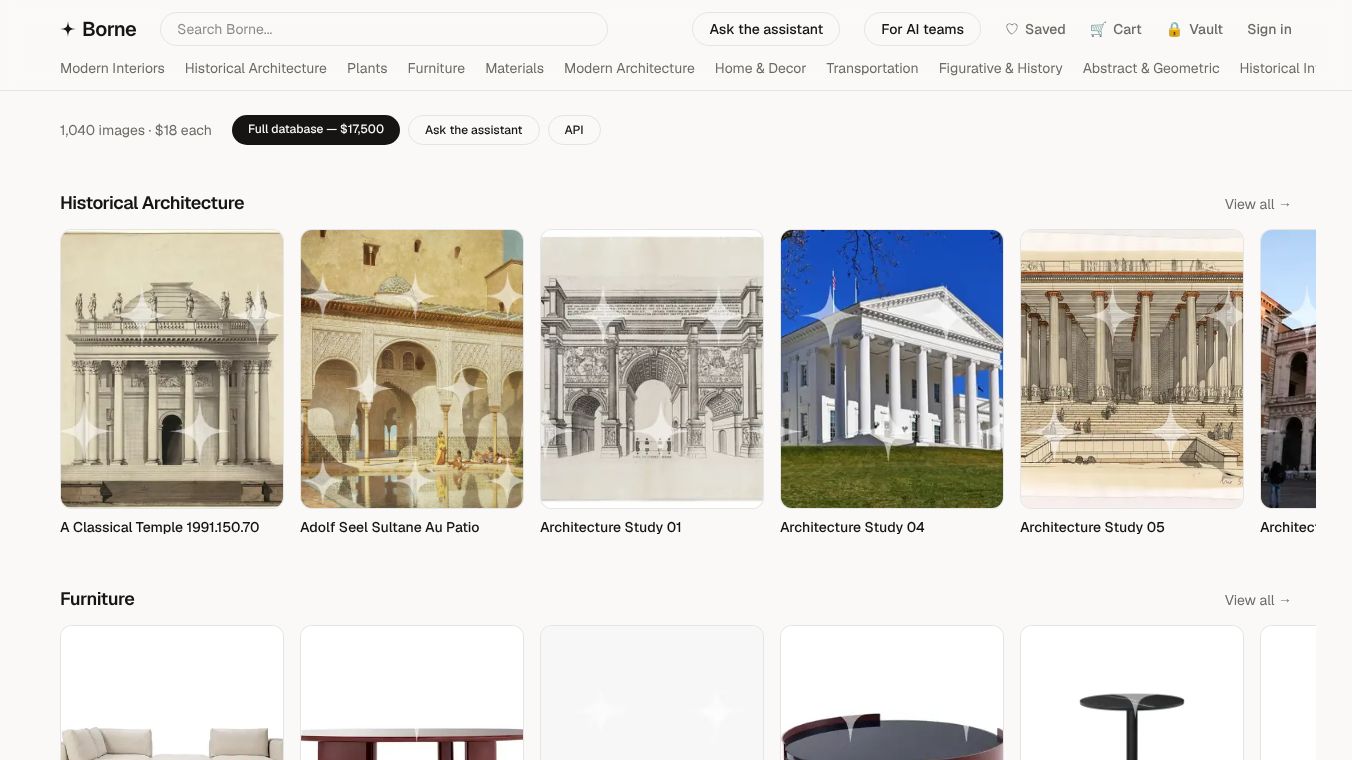Viewport: 1352px width, 760px height.
Task: Click the Sign in link
Action: (x=1269, y=29)
